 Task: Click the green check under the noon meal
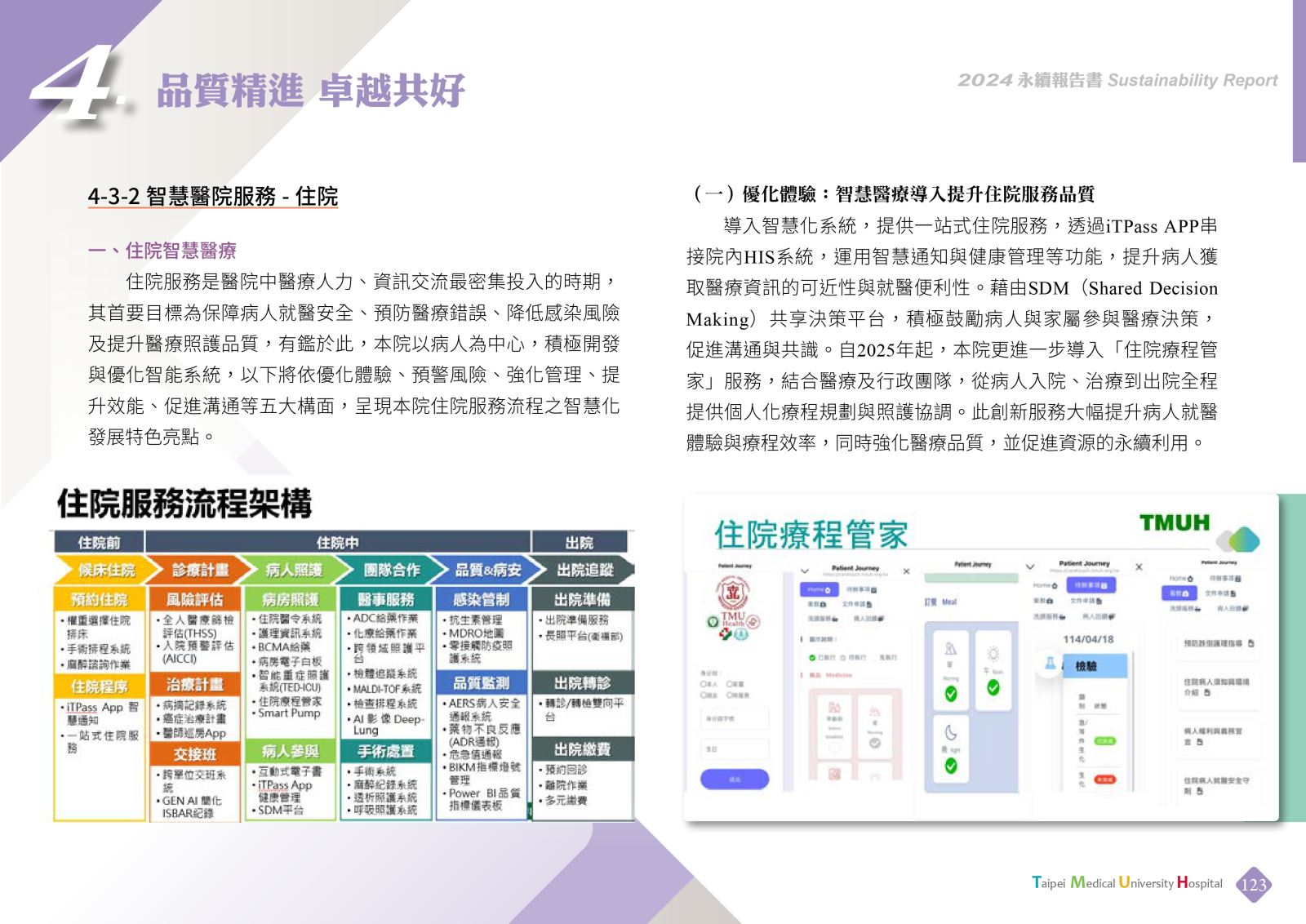(x=993, y=687)
